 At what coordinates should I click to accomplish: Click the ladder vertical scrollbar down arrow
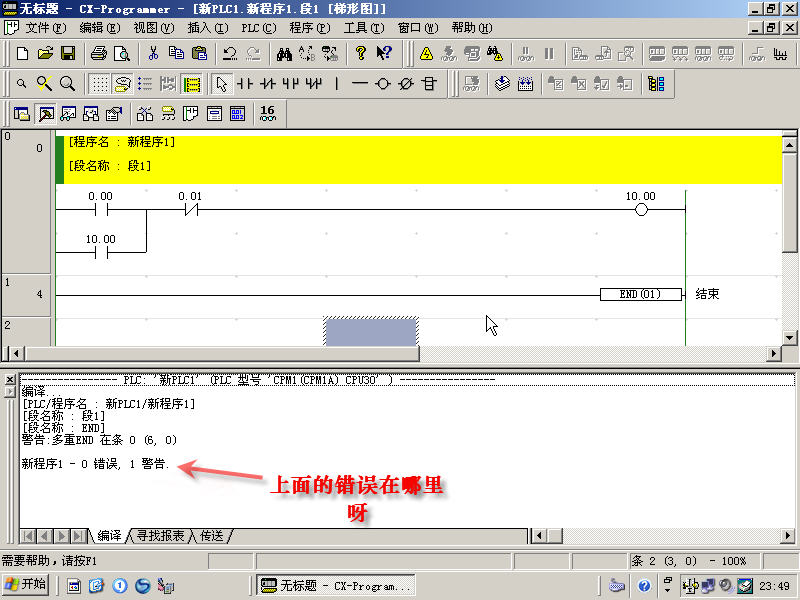[x=789, y=338]
